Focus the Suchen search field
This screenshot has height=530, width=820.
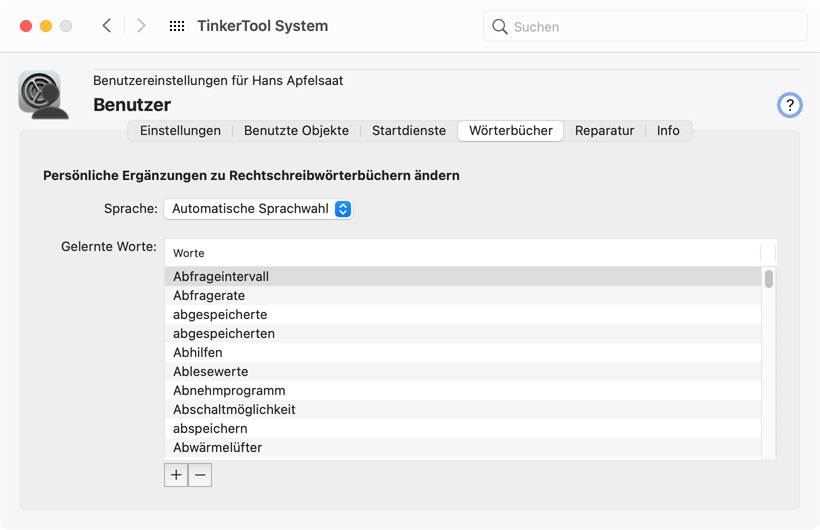(x=645, y=26)
